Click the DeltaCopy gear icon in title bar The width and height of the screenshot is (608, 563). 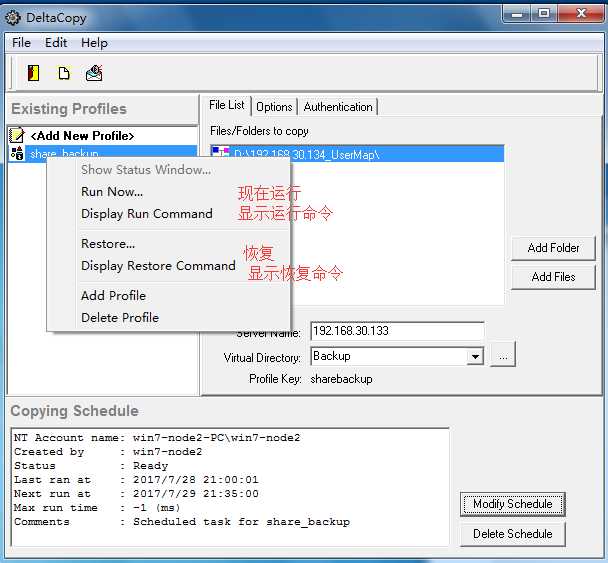(13, 18)
